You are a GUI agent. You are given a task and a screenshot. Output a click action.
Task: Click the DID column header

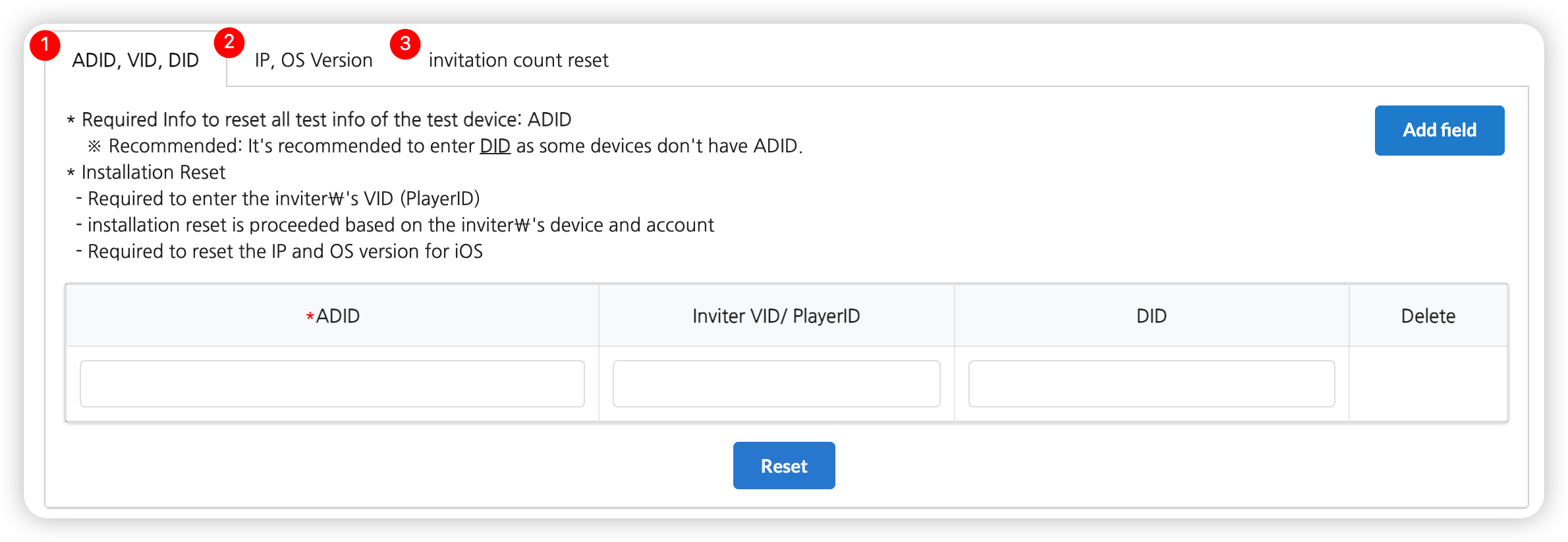click(x=1151, y=316)
